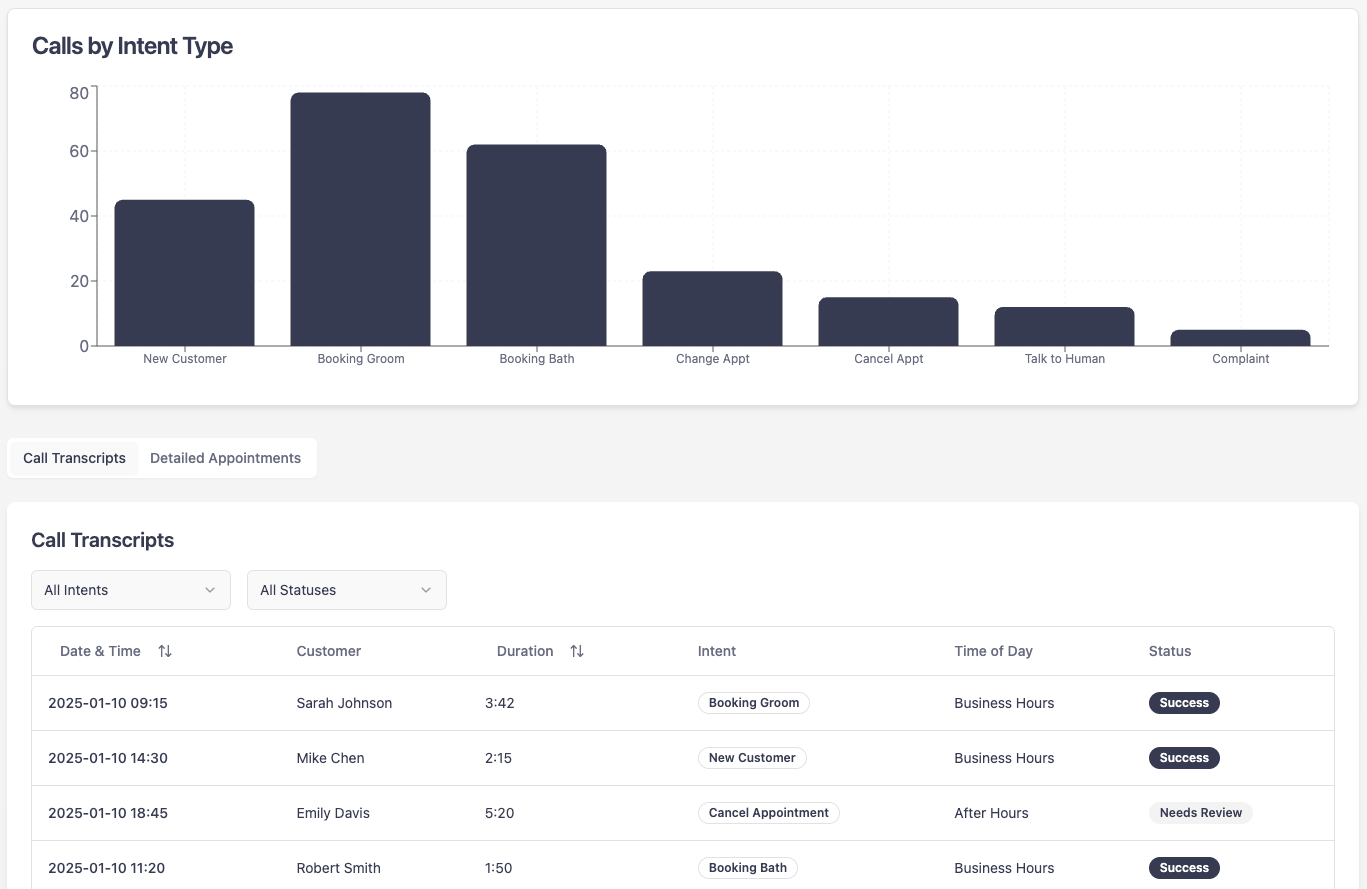Click the Cancel Appointment badge in Emily Davis's row

(x=768, y=813)
